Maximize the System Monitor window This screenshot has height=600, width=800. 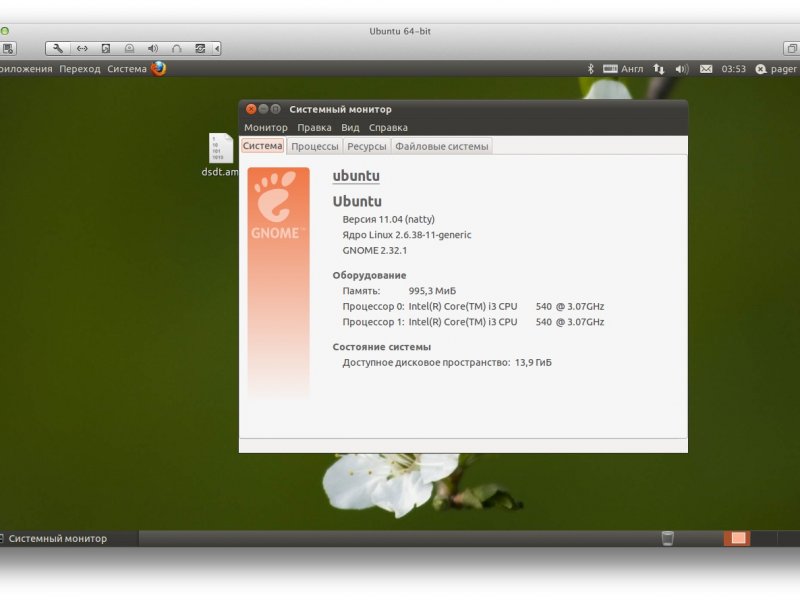276,109
